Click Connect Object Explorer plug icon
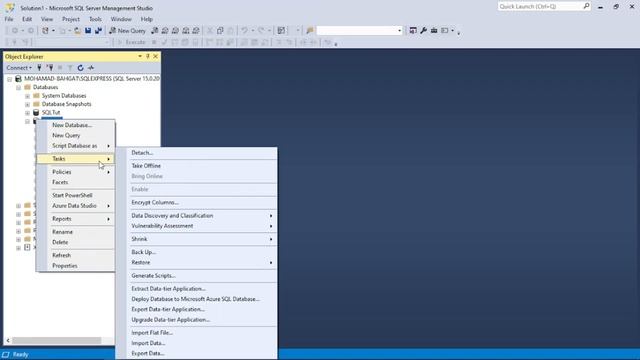The image size is (640, 360). coord(39,68)
